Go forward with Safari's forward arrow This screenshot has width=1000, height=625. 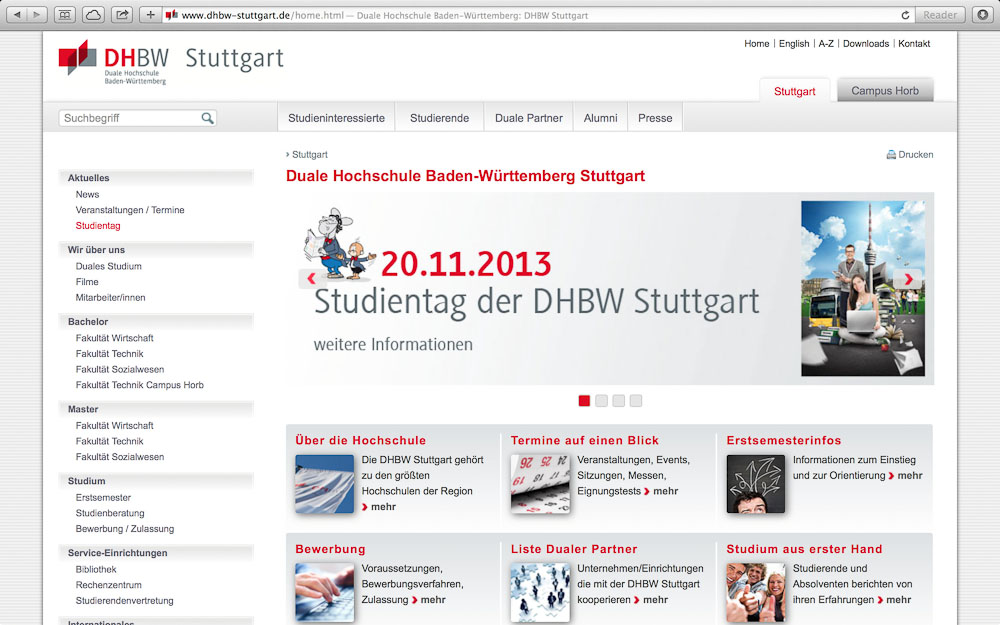pyautogui.click(x=37, y=15)
